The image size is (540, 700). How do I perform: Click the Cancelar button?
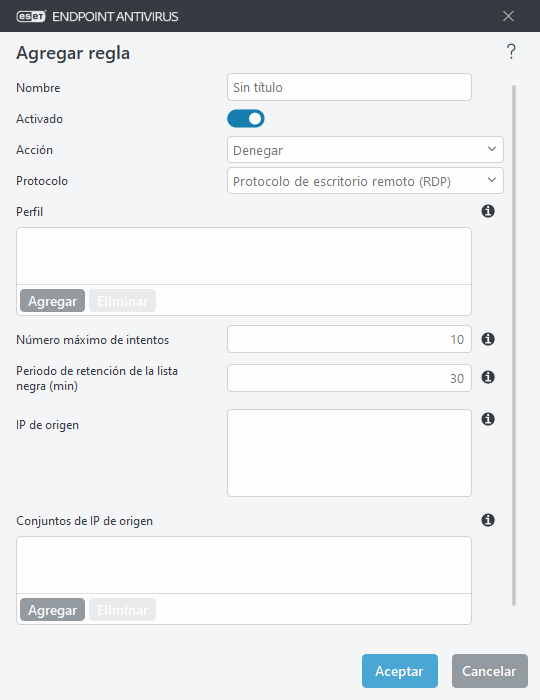[490, 671]
